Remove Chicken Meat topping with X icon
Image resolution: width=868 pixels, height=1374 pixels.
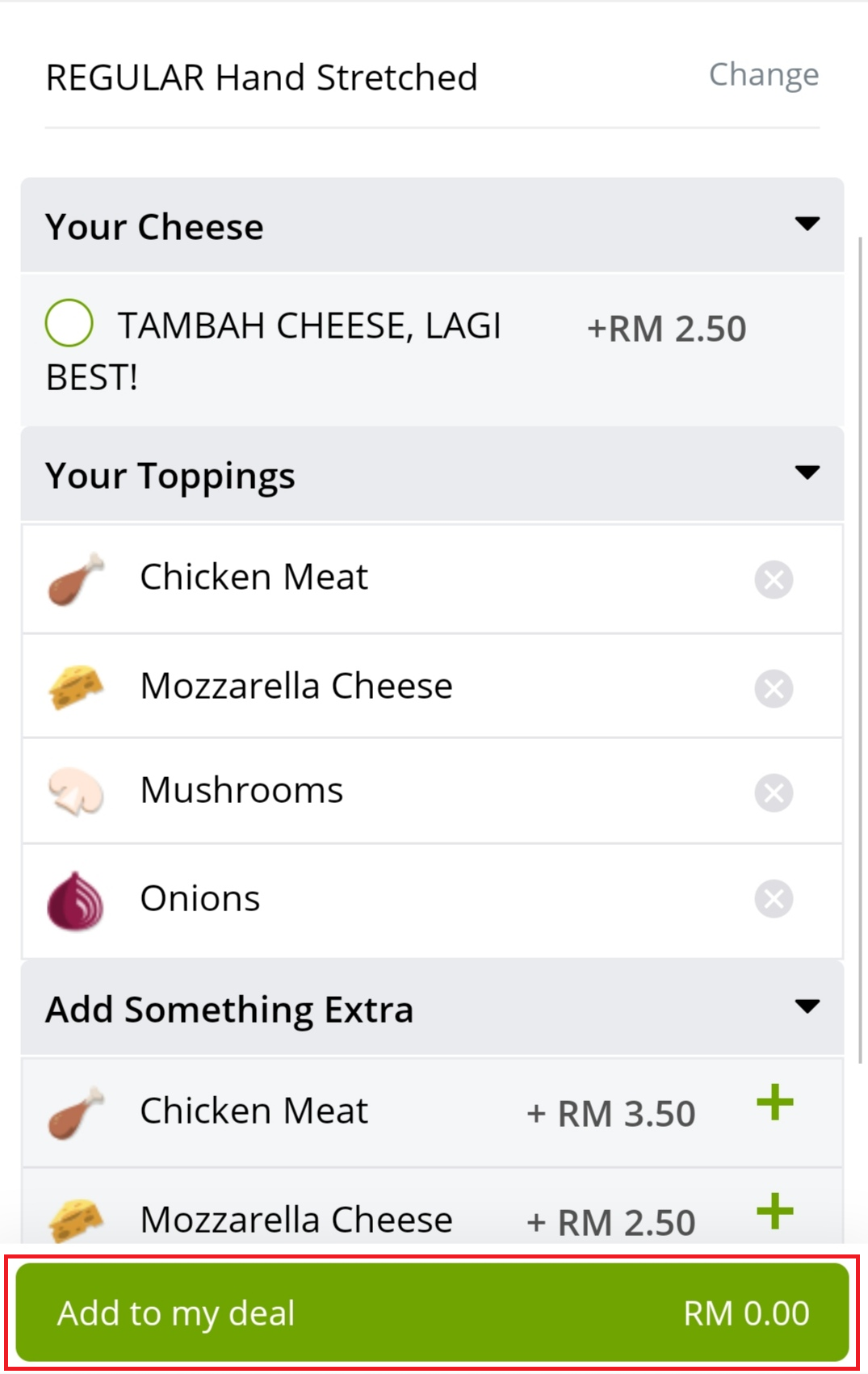tap(774, 579)
